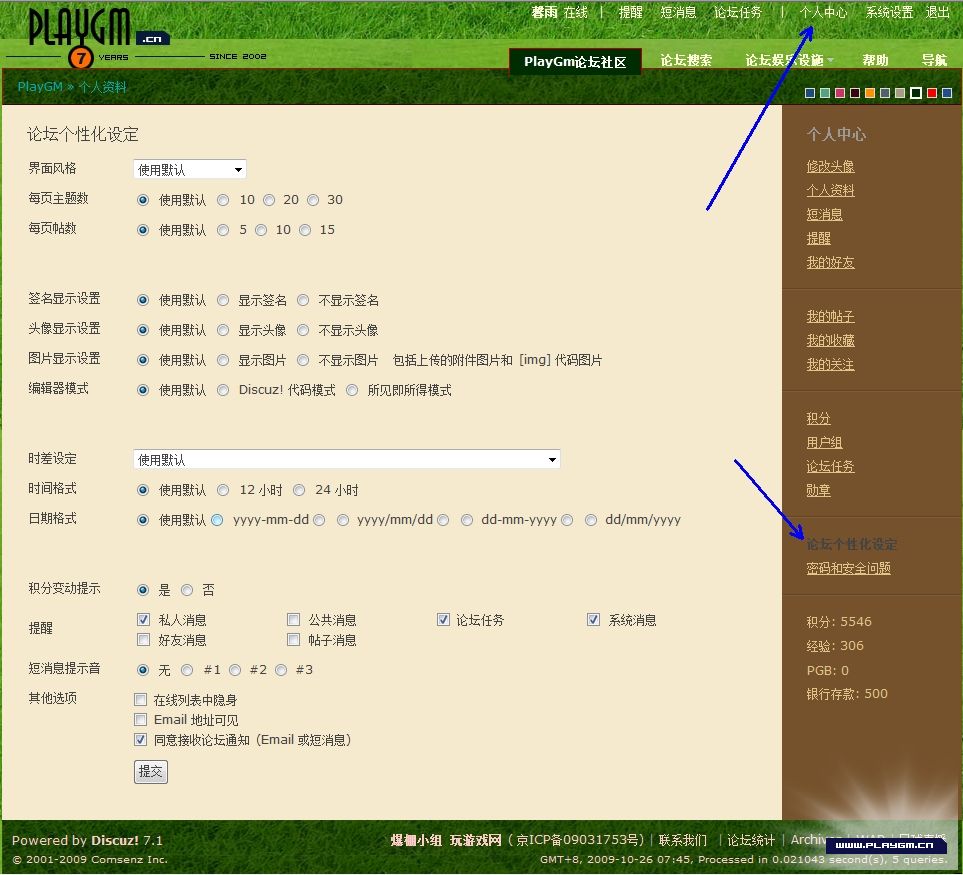
Task: Go to 密码和安全问题 sidebar link
Action: point(848,569)
